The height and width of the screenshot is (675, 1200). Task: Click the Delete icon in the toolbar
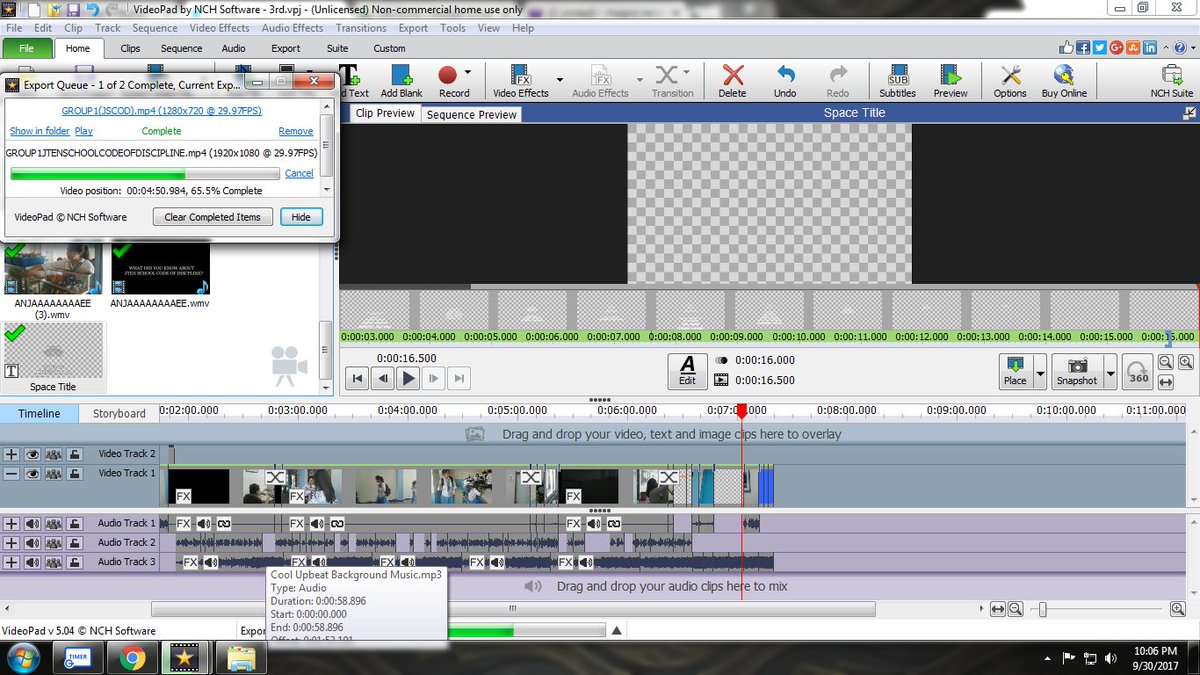point(732,80)
